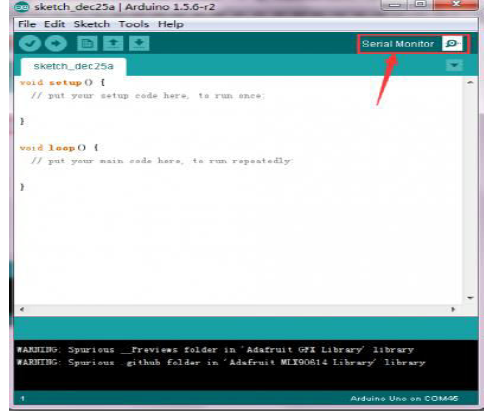Maximize the Arduino window
This screenshot has height=414, width=487.
point(421,5)
